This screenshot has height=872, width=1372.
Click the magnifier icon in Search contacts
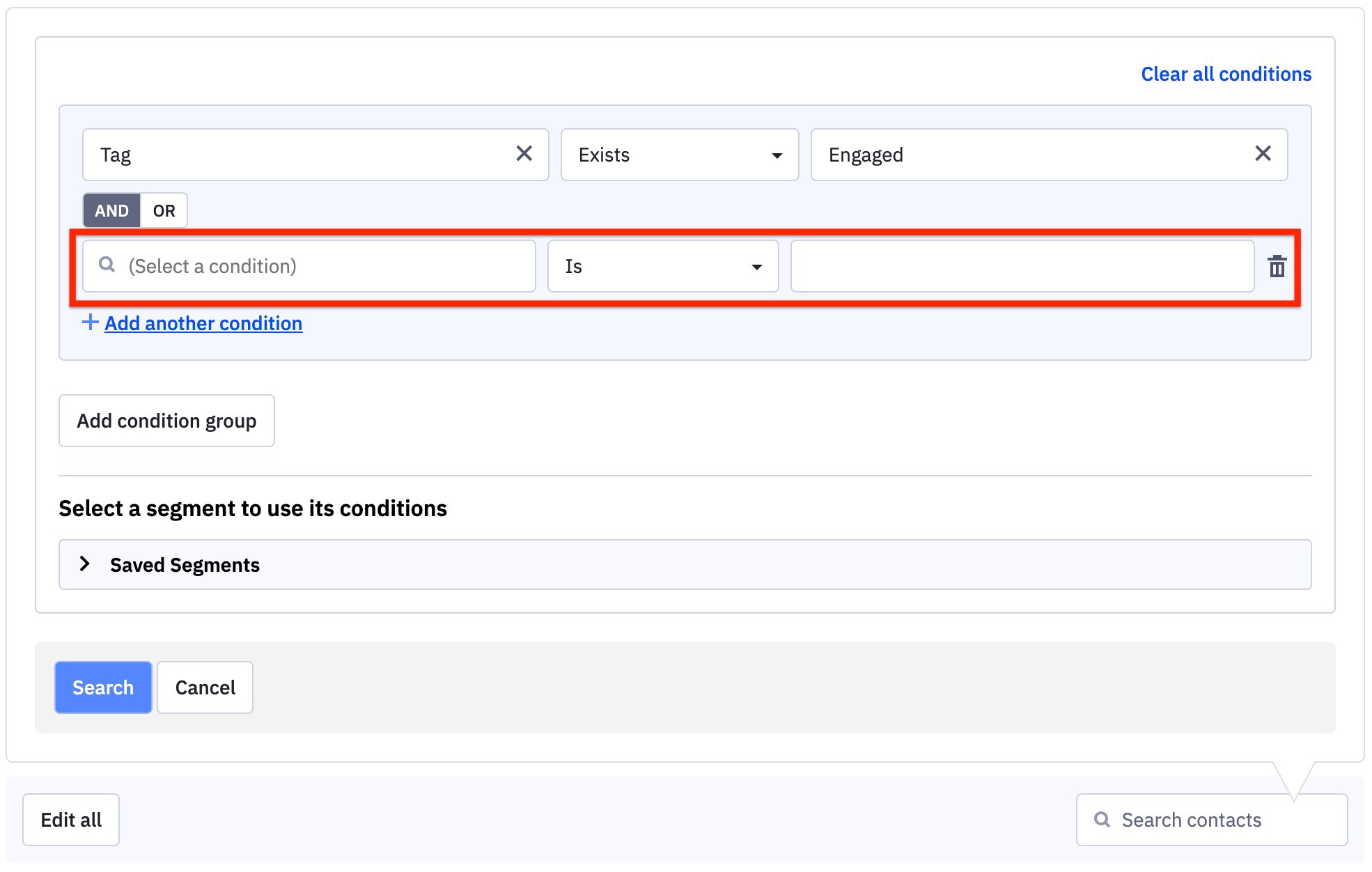coord(1102,819)
